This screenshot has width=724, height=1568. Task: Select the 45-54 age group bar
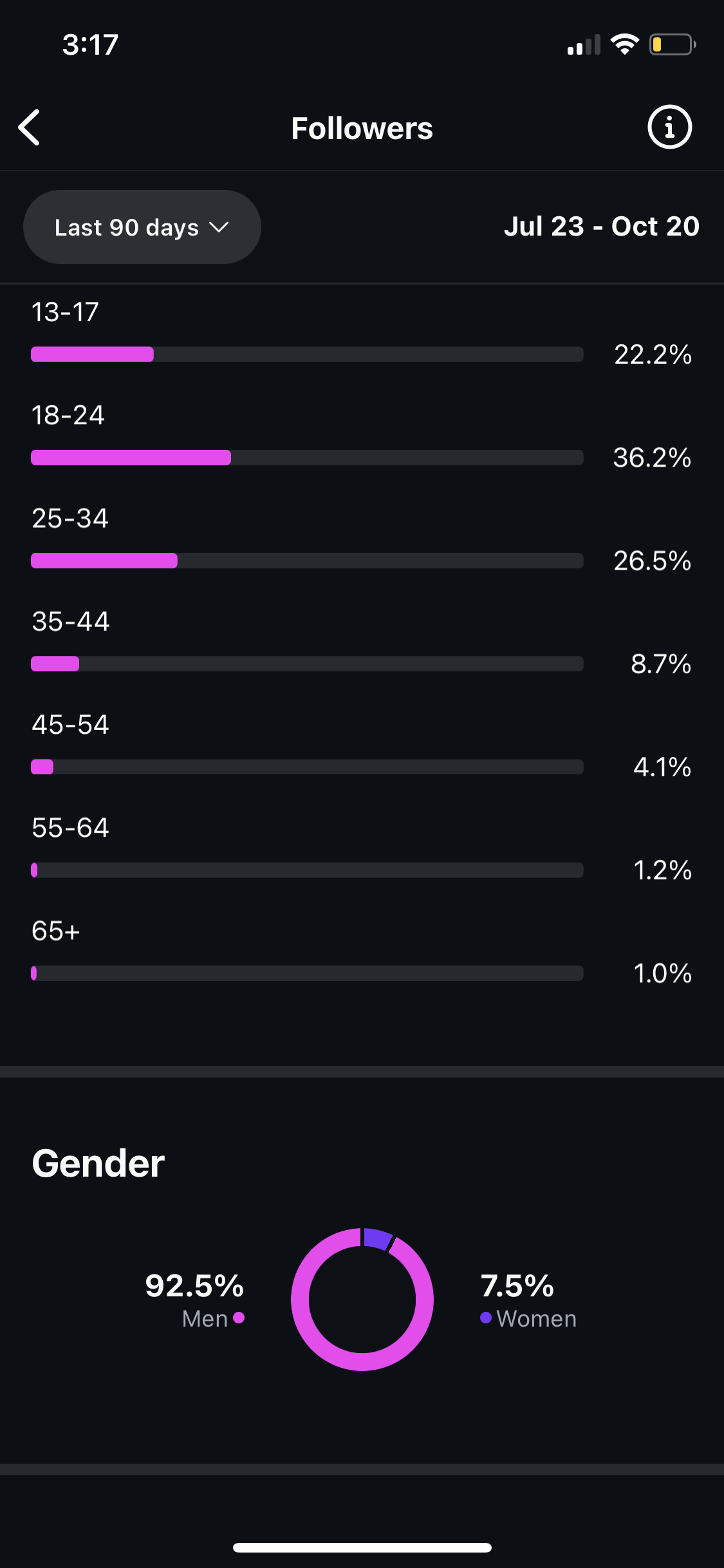click(307, 767)
